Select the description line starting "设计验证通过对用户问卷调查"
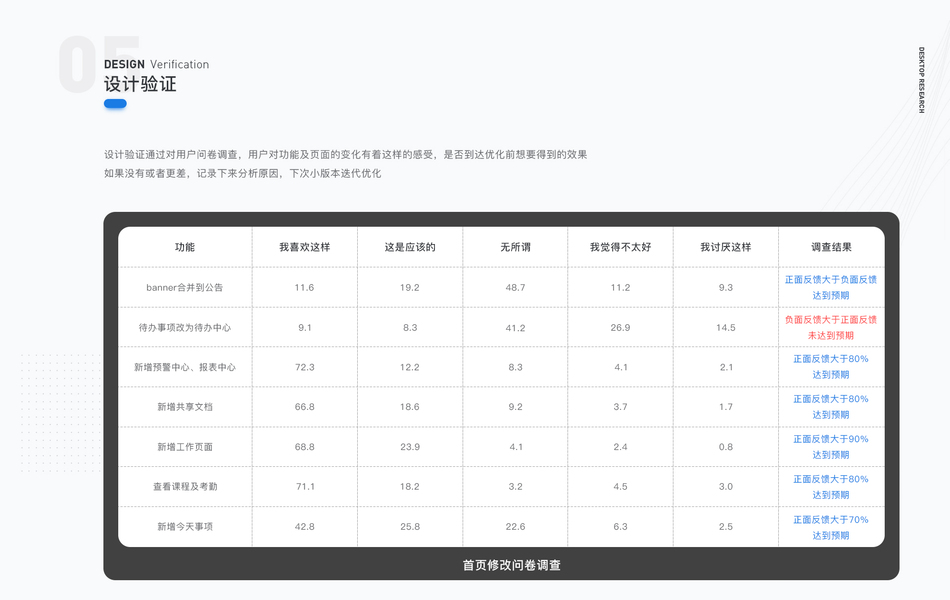This screenshot has height=600, width=950. coord(345,155)
